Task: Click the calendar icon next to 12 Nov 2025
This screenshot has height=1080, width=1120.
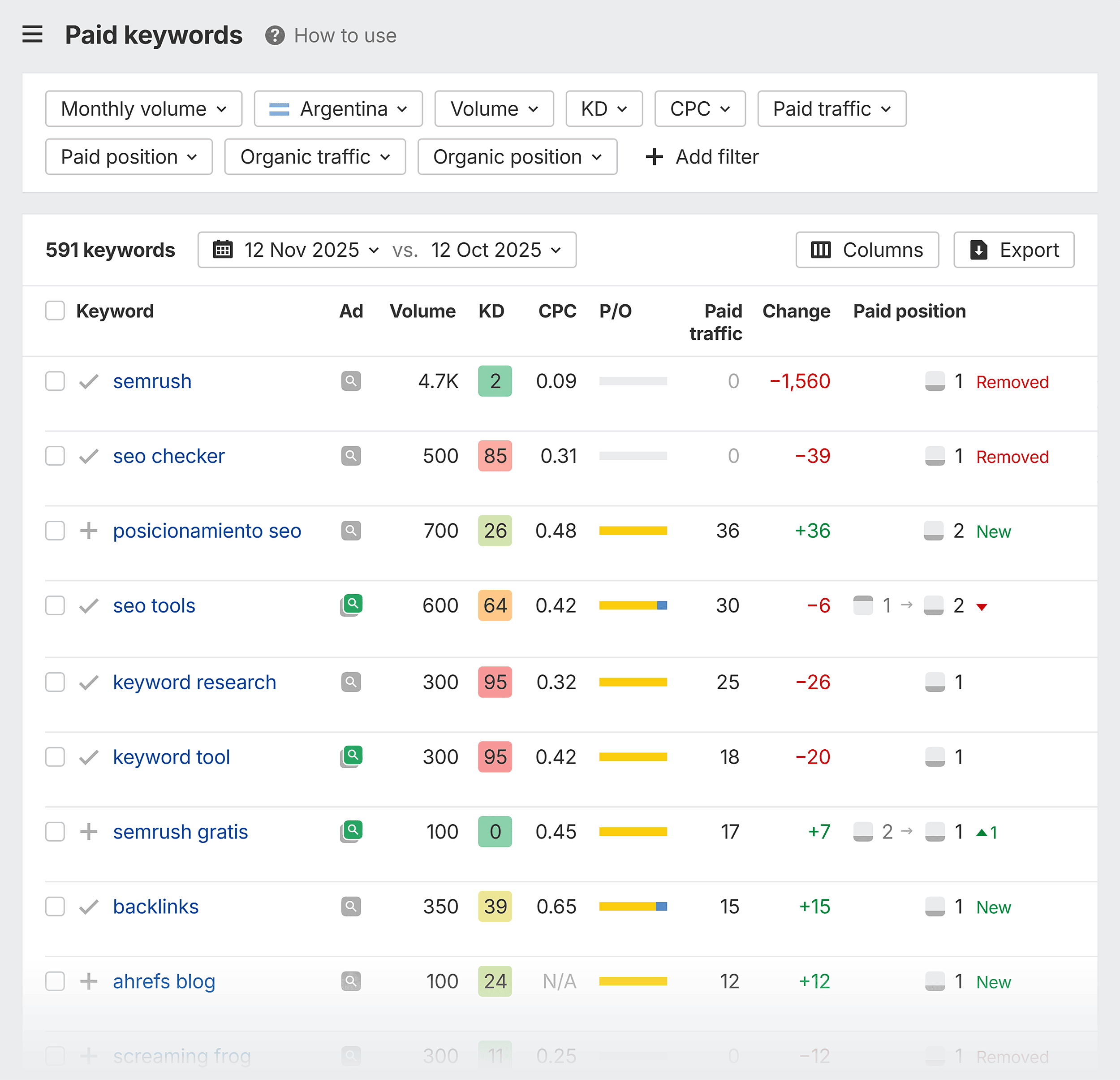Action: [223, 249]
